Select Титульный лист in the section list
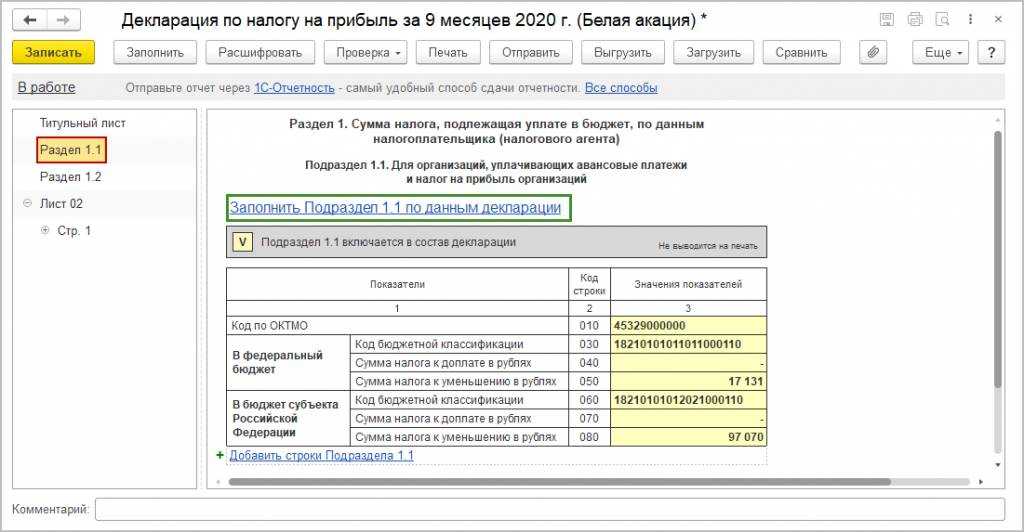Image resolution: width=1024 pixels, height=532 pixels. (x=83, y=123)
